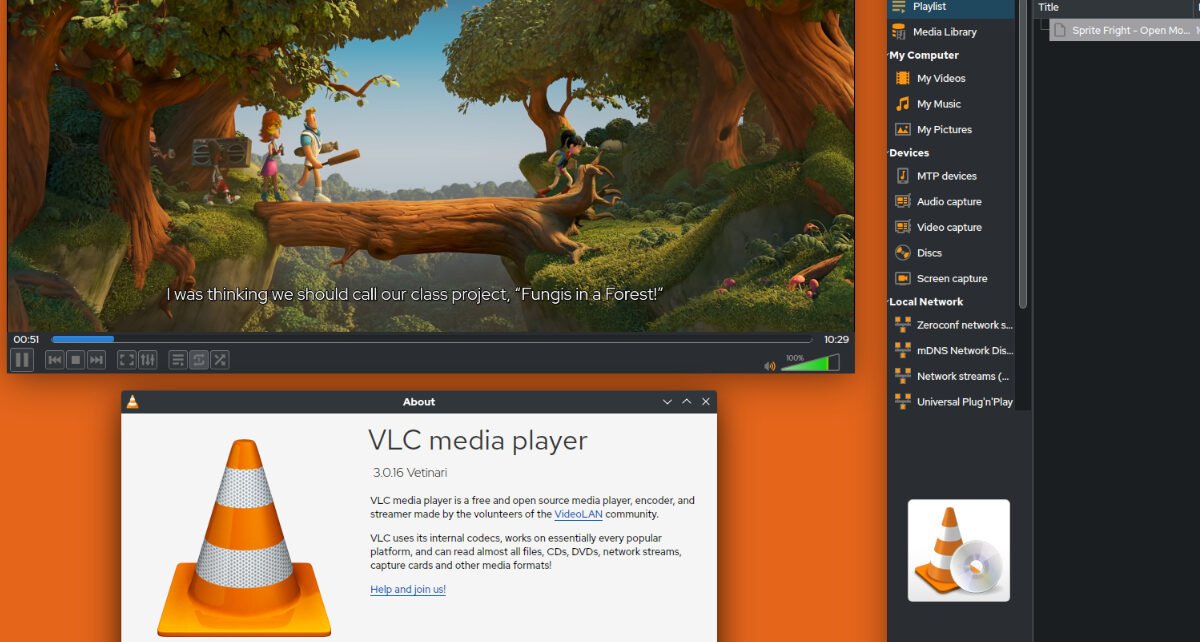Collapse the Devices section
Image resolution: width=1200 pixels, height=642 pixels.
coord(909,153)
